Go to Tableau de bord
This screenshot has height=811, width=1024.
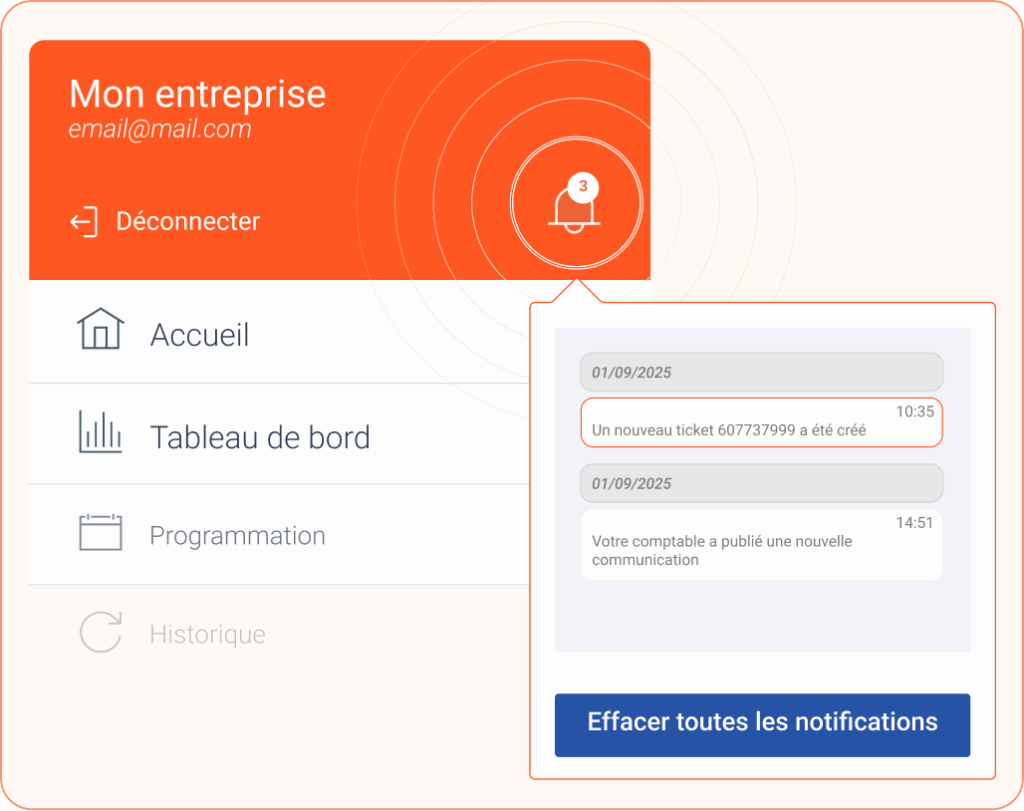(279, 434)
